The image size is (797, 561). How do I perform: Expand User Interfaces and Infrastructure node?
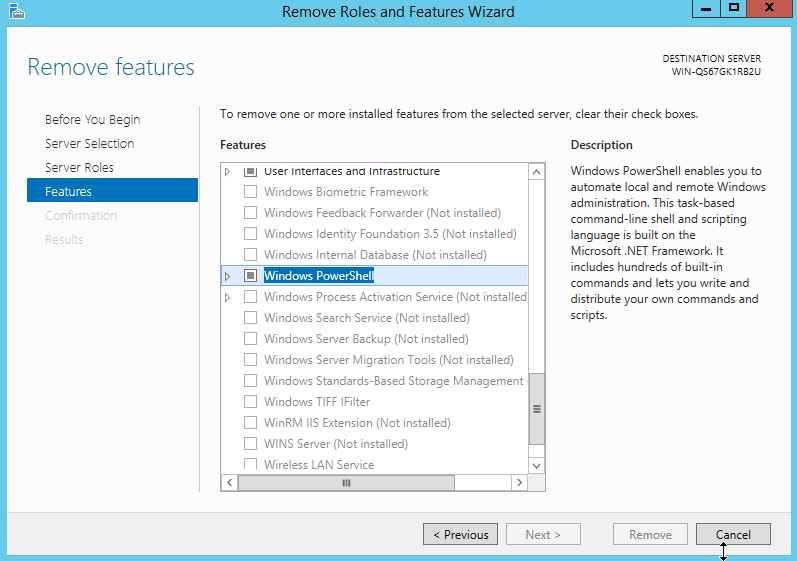click(x=228, y=172)
